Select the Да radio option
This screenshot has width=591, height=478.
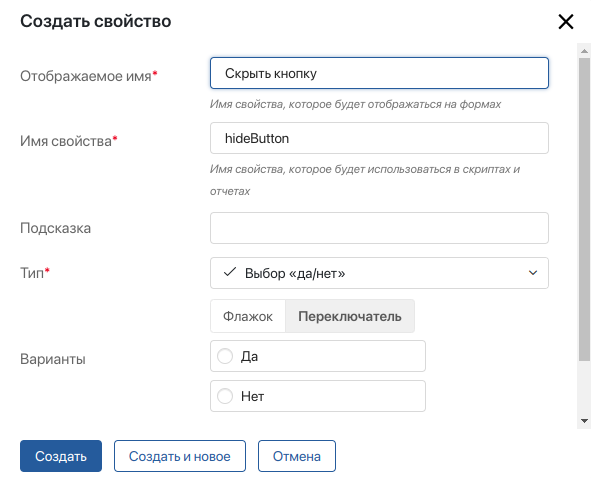tap(225, 356)
